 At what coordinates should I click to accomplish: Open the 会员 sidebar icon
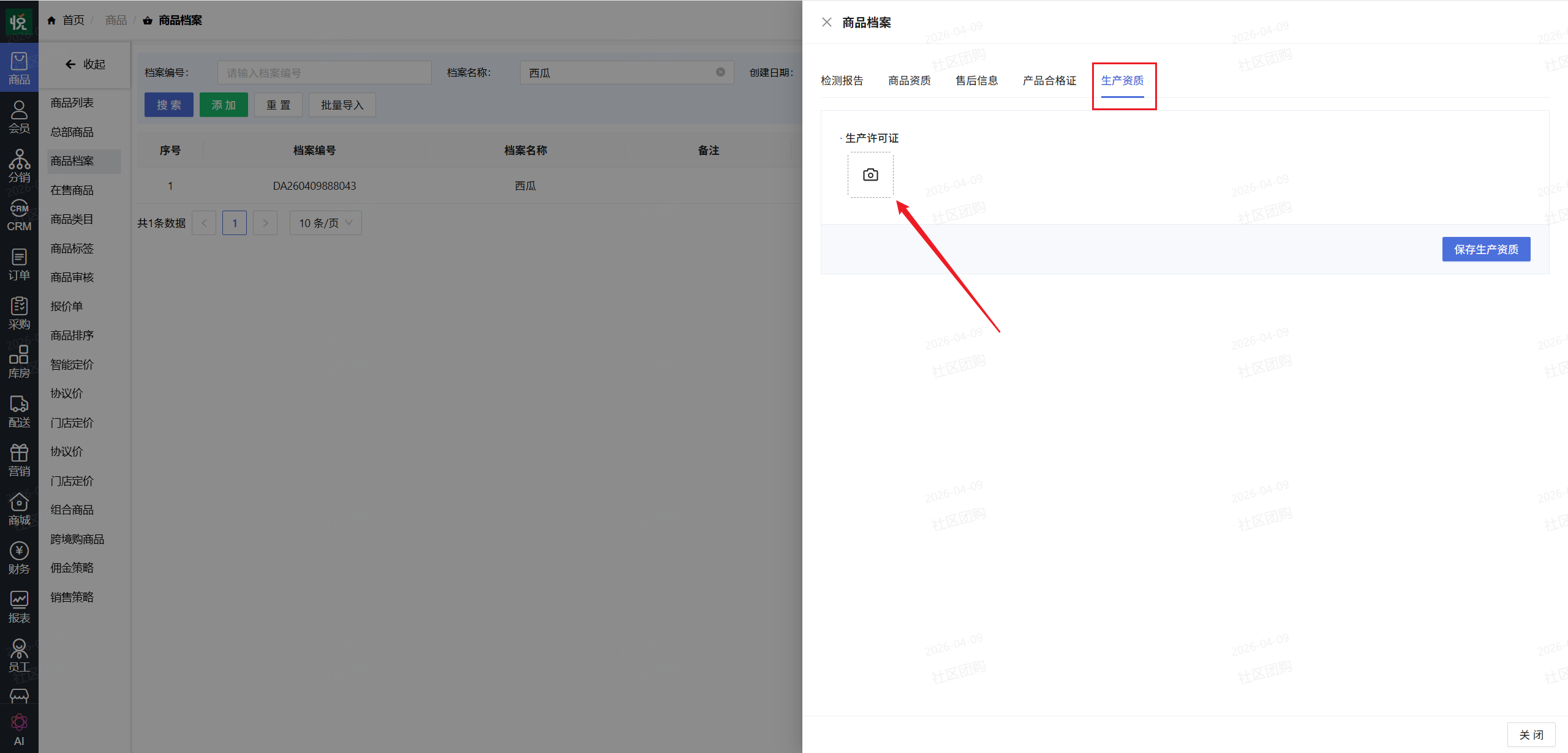point(19,117)
